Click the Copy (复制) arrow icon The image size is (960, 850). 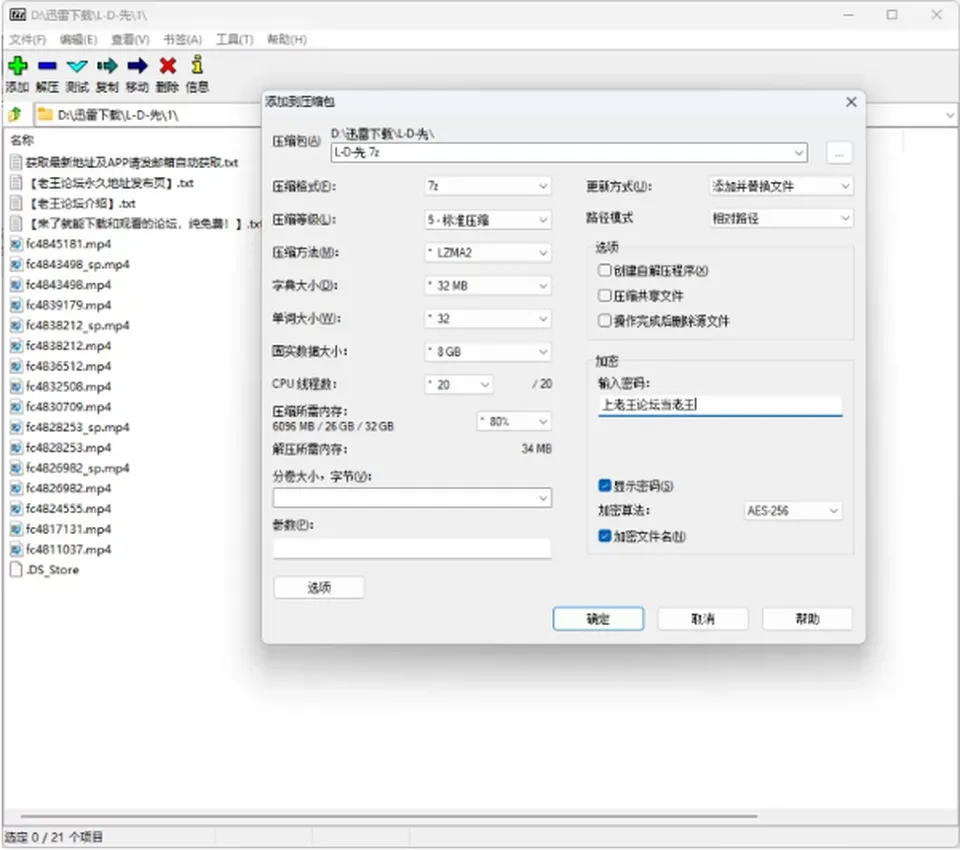(107, 66)
